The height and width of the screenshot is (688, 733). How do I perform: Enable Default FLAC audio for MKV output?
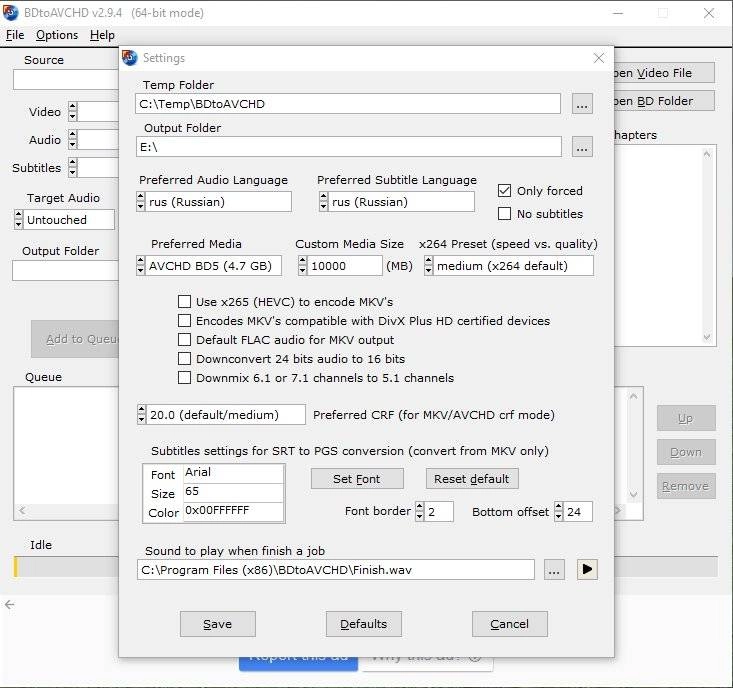pyautogui.click(x=185, y=340)
